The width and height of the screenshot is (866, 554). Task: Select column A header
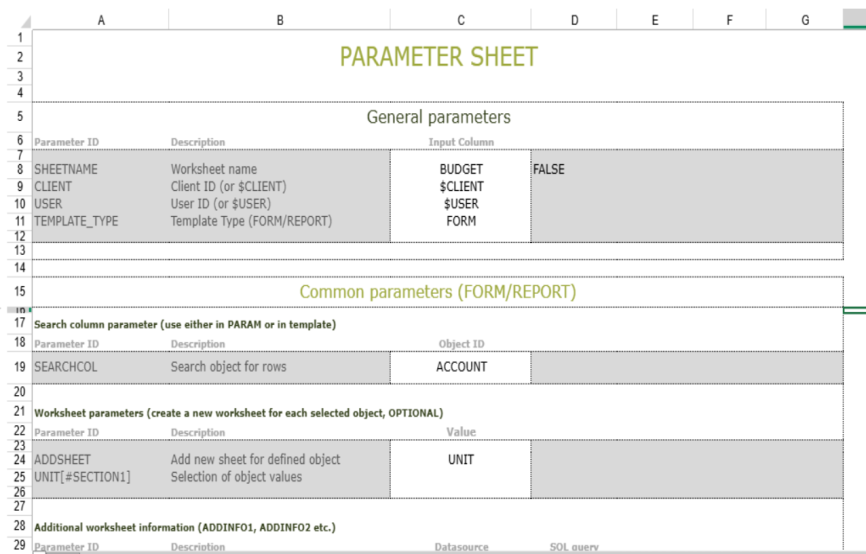click(101, 20)
